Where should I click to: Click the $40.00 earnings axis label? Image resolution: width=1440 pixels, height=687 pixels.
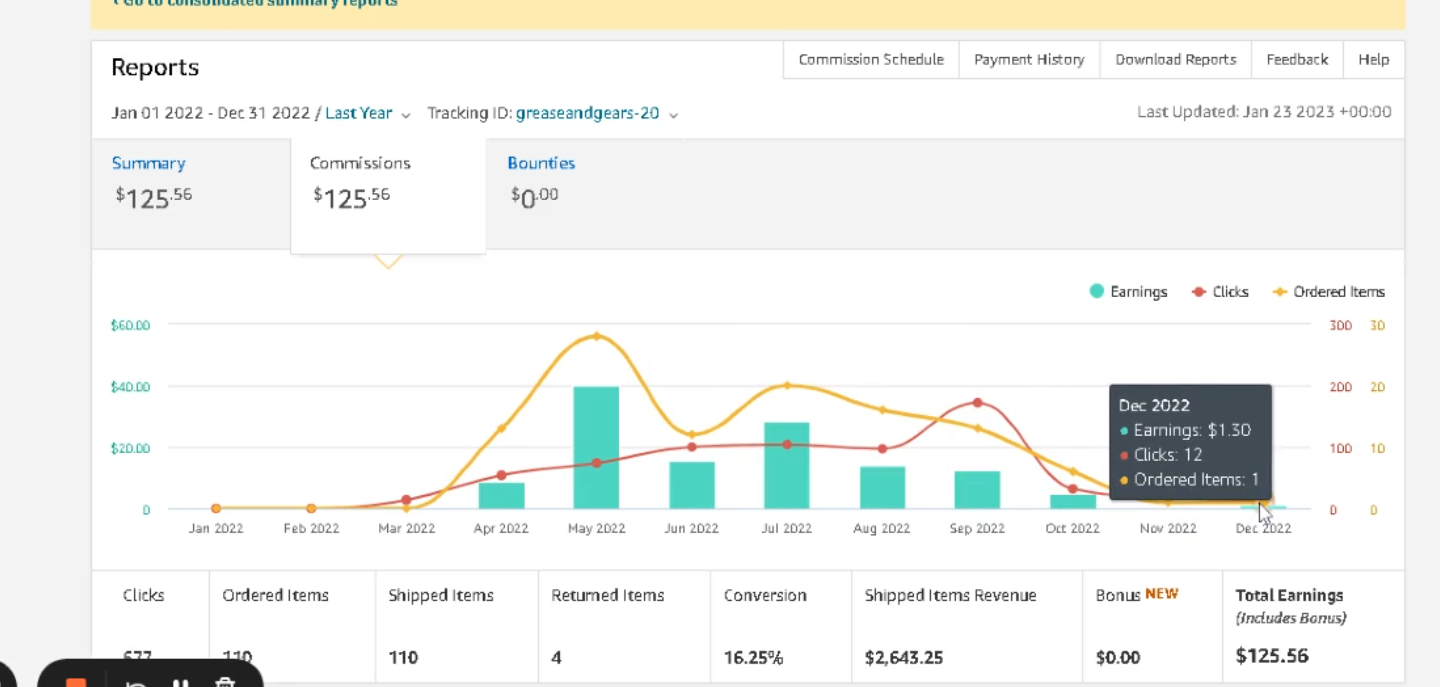130,387
